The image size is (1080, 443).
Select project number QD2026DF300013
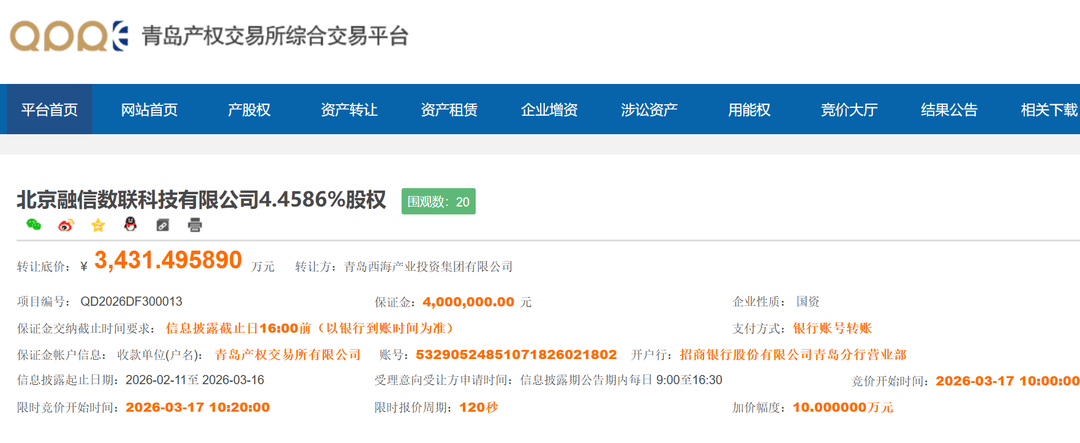pos(132,302)
